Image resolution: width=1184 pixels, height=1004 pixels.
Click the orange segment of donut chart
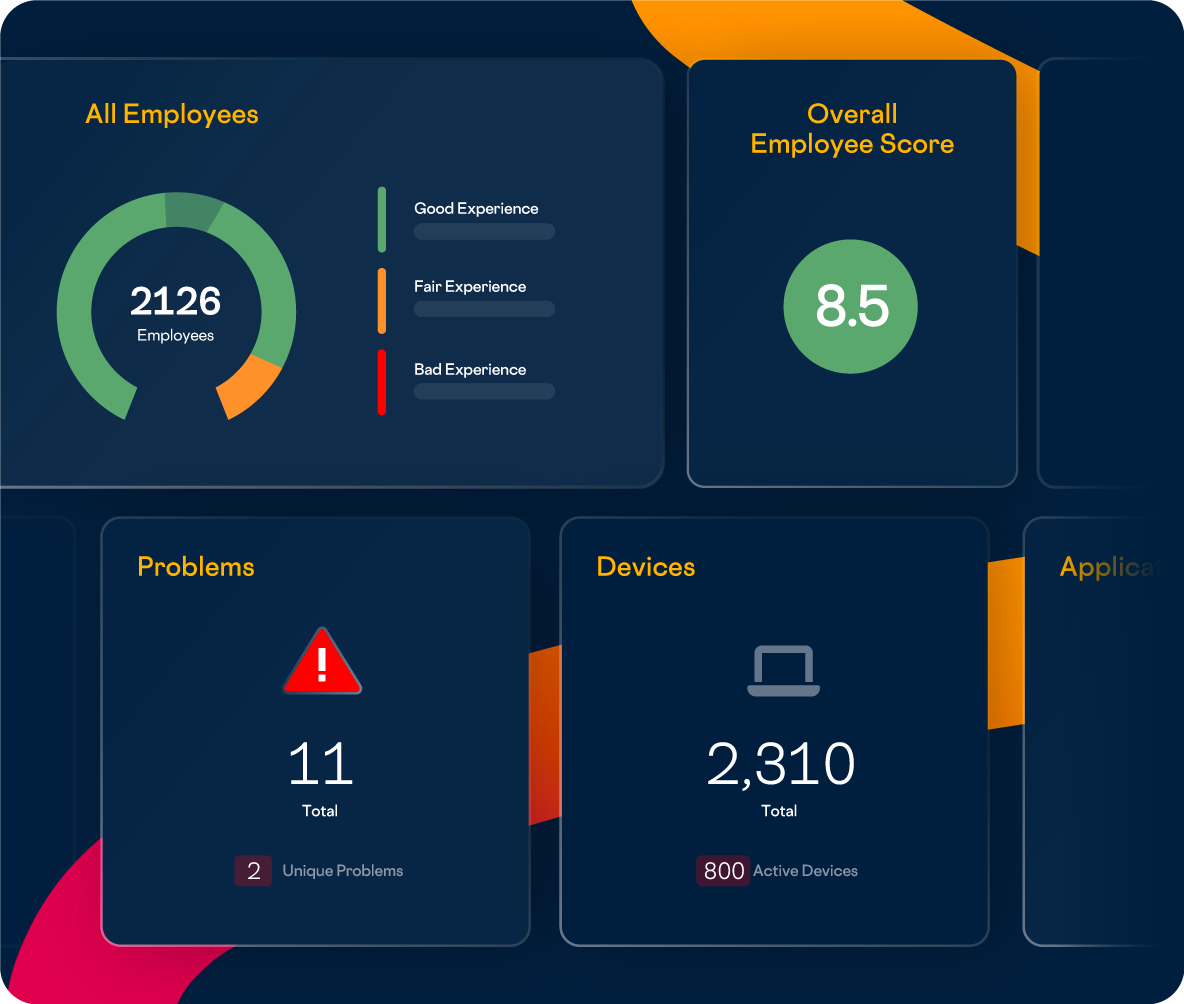[x=250, y=388]
